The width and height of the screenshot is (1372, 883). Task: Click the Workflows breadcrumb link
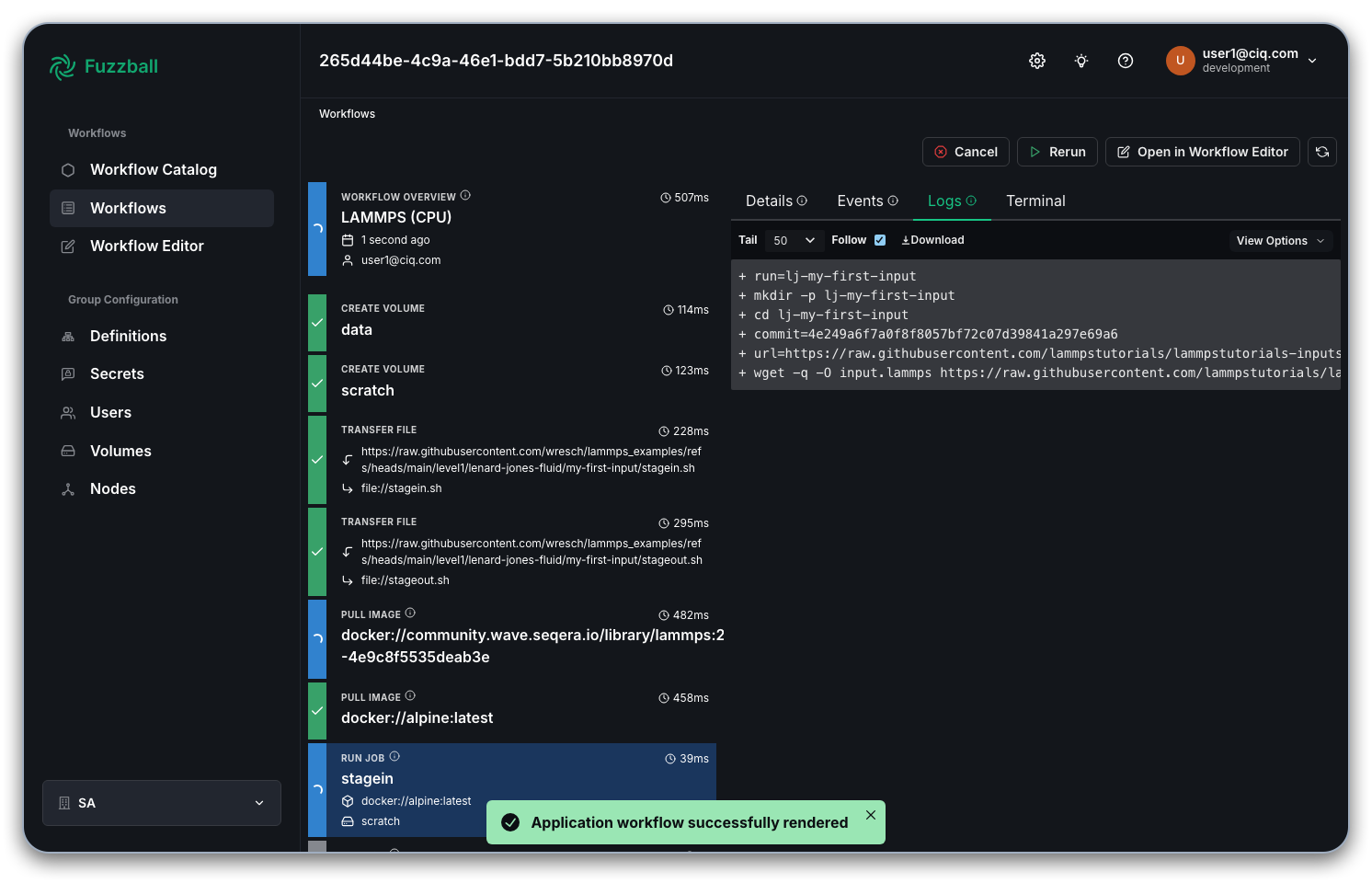coord(347,114)
